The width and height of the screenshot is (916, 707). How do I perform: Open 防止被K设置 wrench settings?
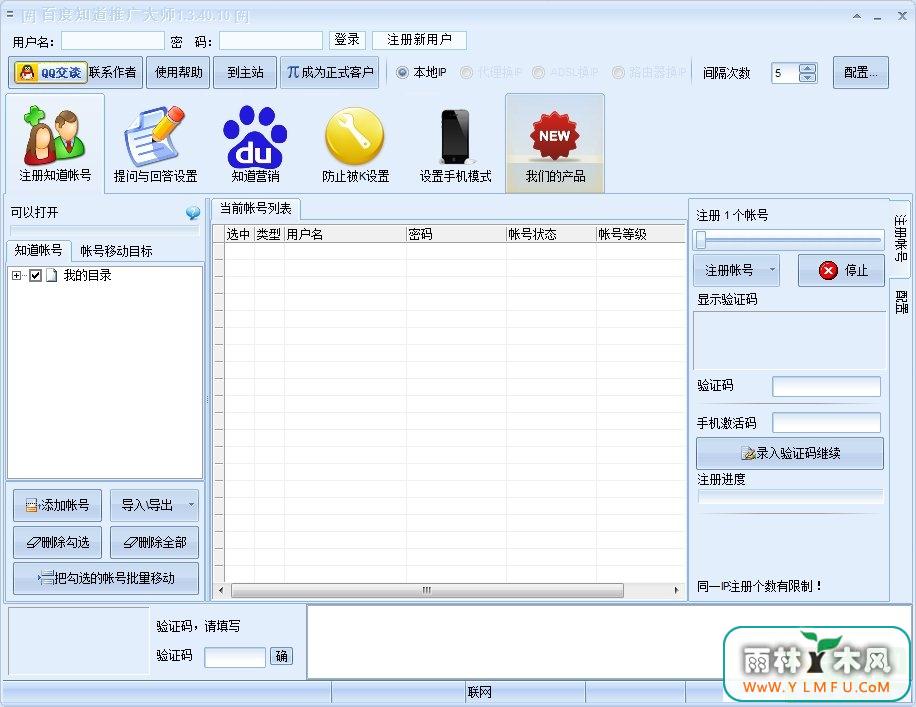pos(355,144)
